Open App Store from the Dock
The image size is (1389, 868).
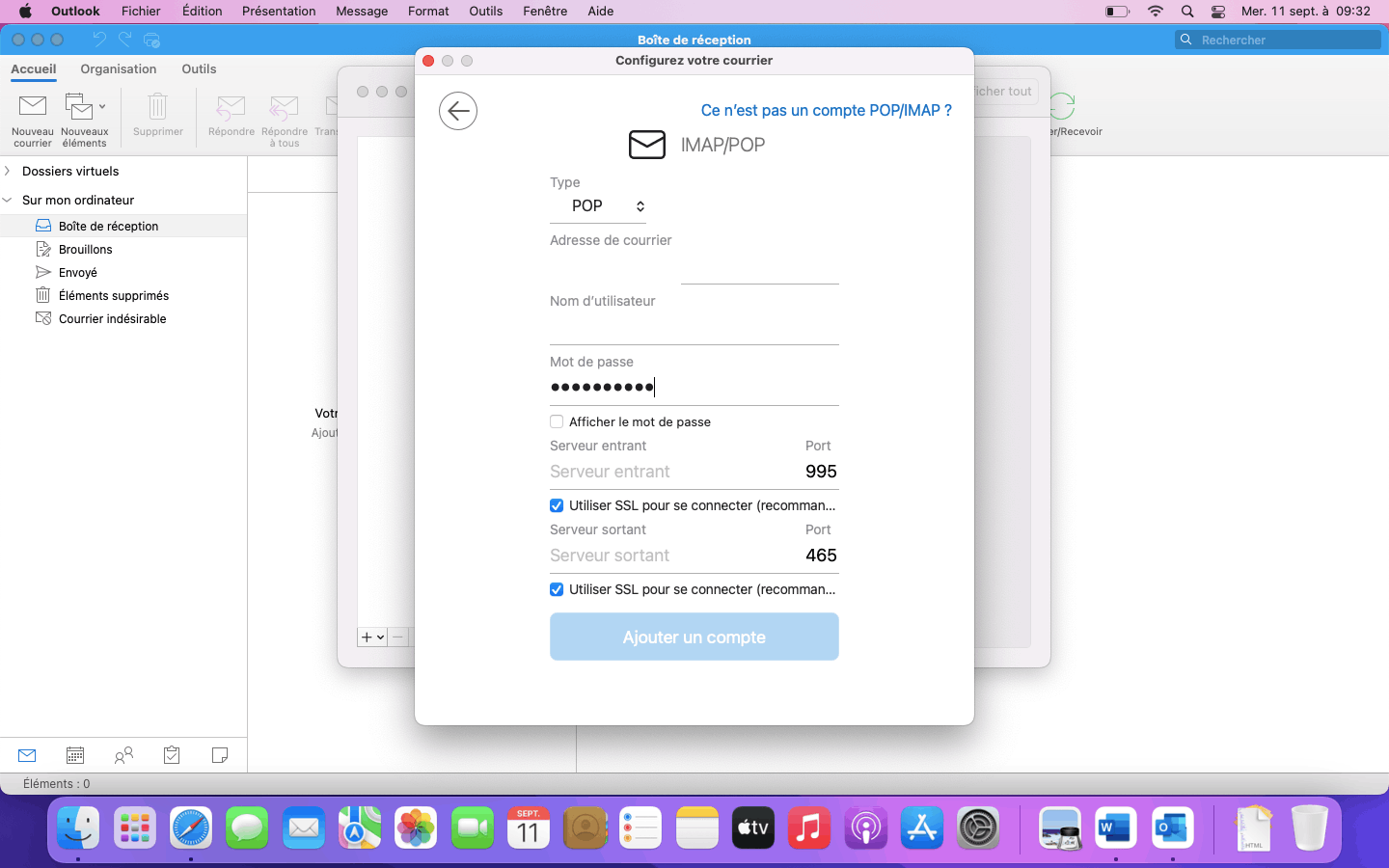[x=922, y=827]
